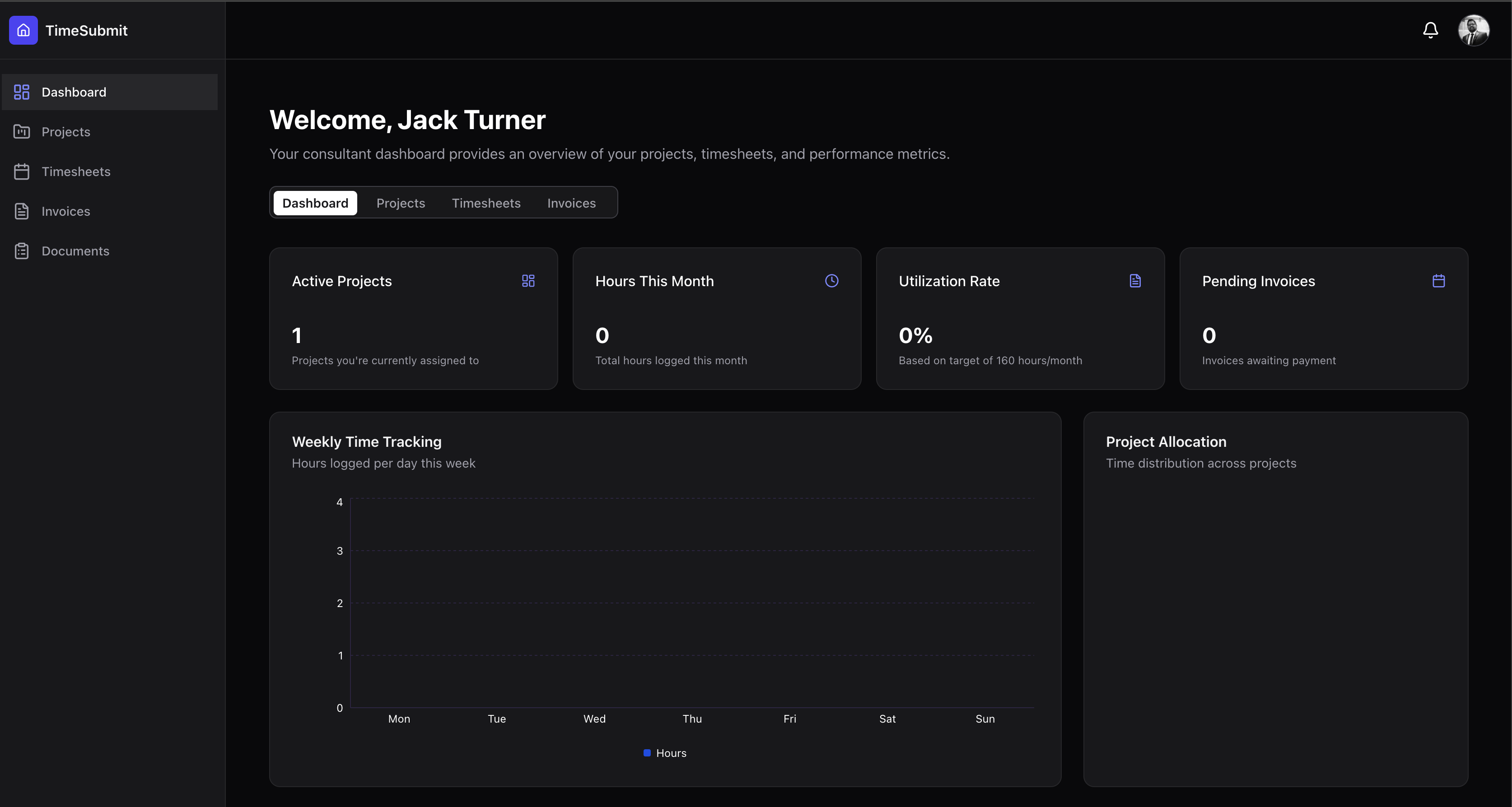Open the notification bell
This screenshot has width=1512, height=807.
click(x=1430, y=30)
